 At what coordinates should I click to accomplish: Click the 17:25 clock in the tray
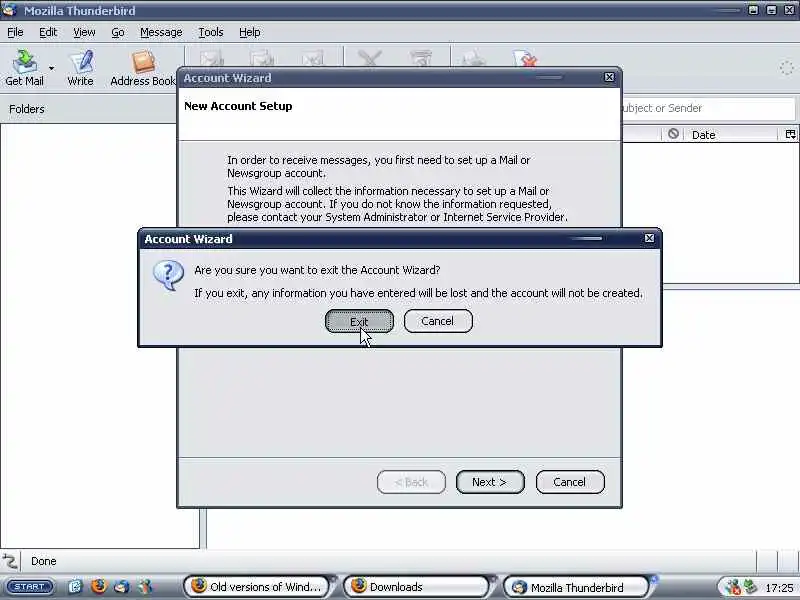tap(779, 588)
